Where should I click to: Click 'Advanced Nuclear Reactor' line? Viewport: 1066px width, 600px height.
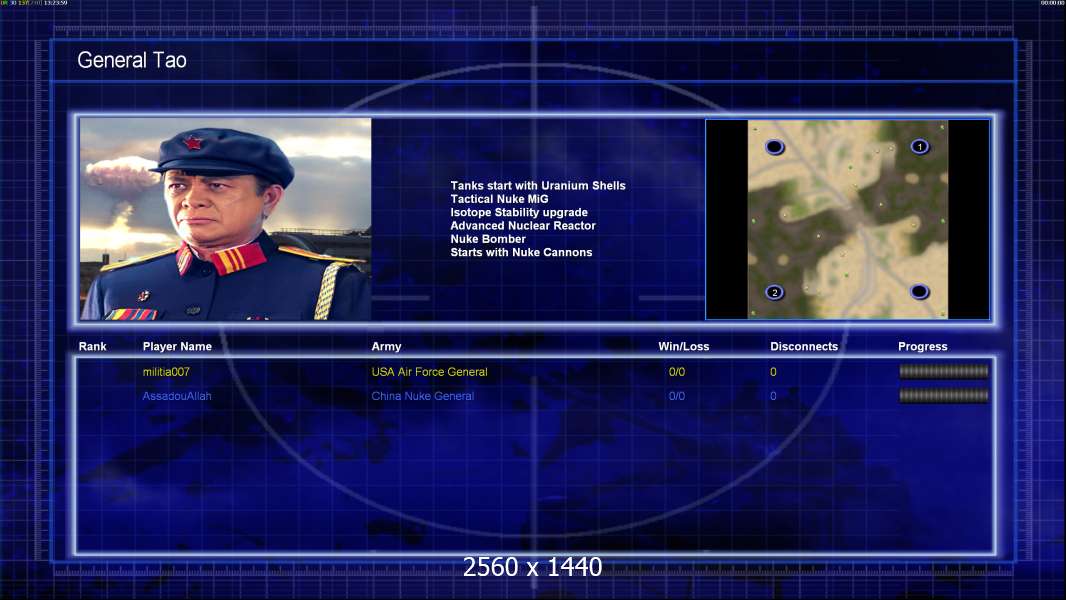click(x=523, y=226)
